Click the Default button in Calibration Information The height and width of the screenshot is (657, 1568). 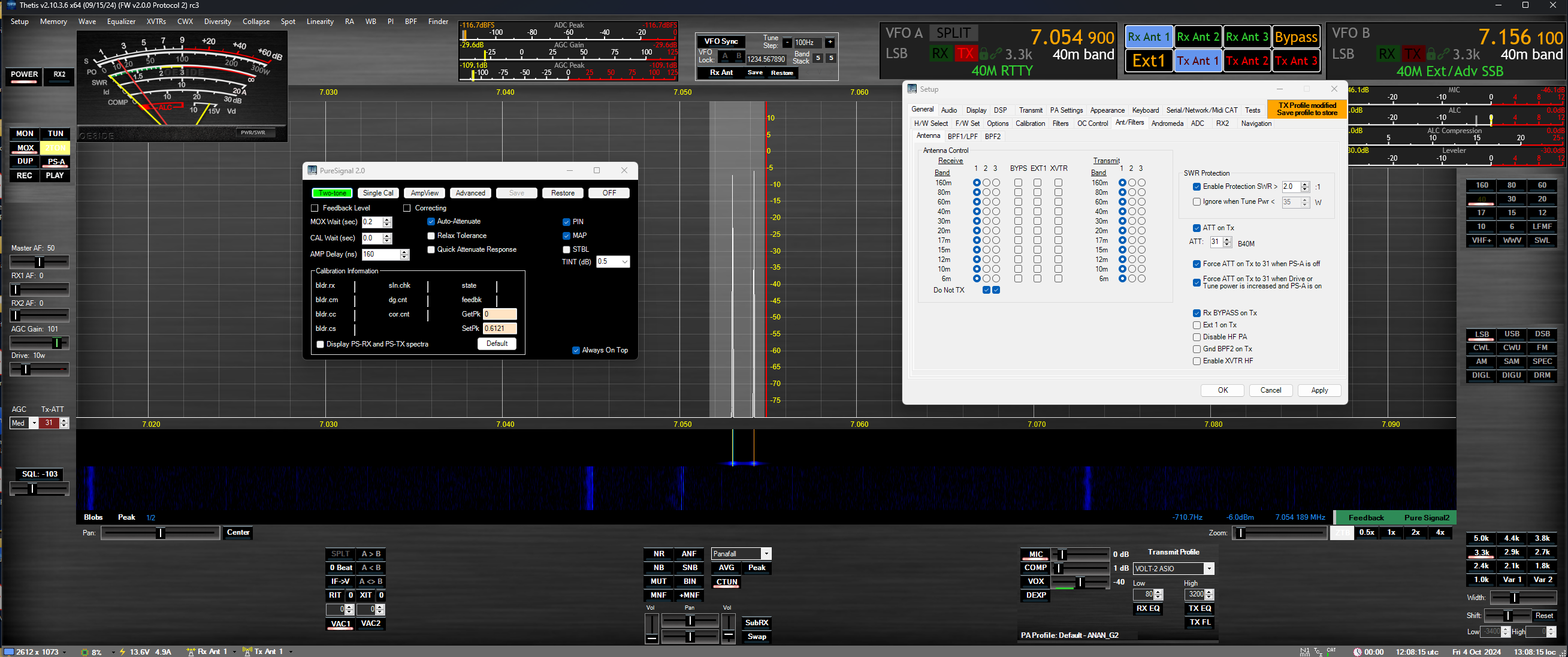[x=497, y=343]
